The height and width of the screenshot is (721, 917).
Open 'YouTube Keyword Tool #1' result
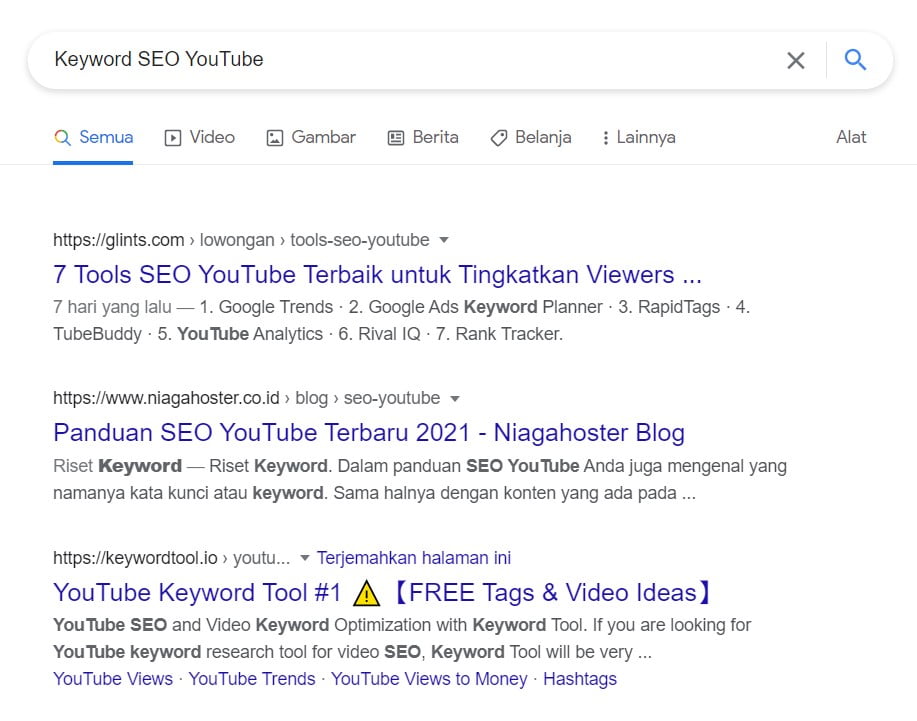[383, 593]
